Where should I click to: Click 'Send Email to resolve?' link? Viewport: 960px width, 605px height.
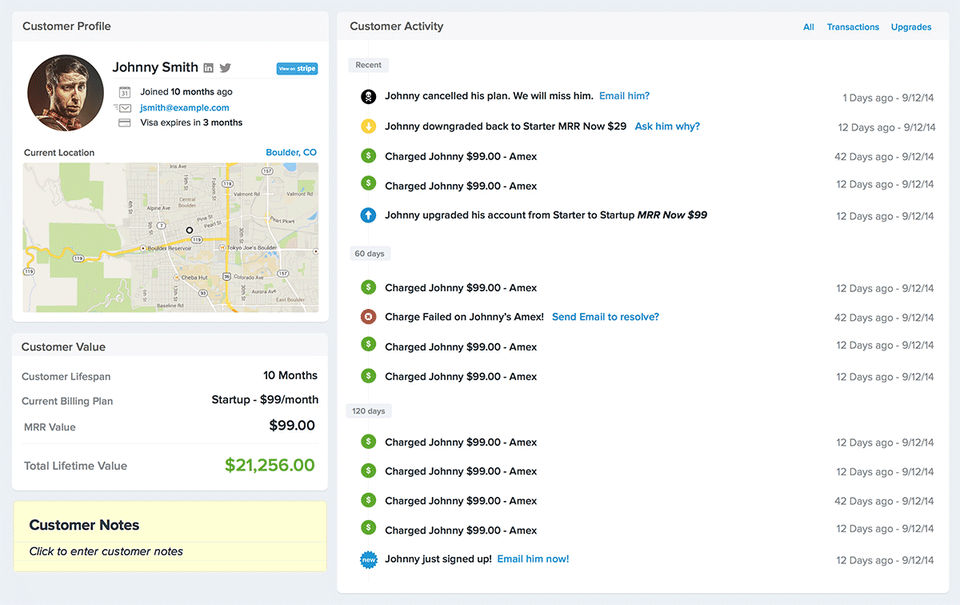[605, 317]
